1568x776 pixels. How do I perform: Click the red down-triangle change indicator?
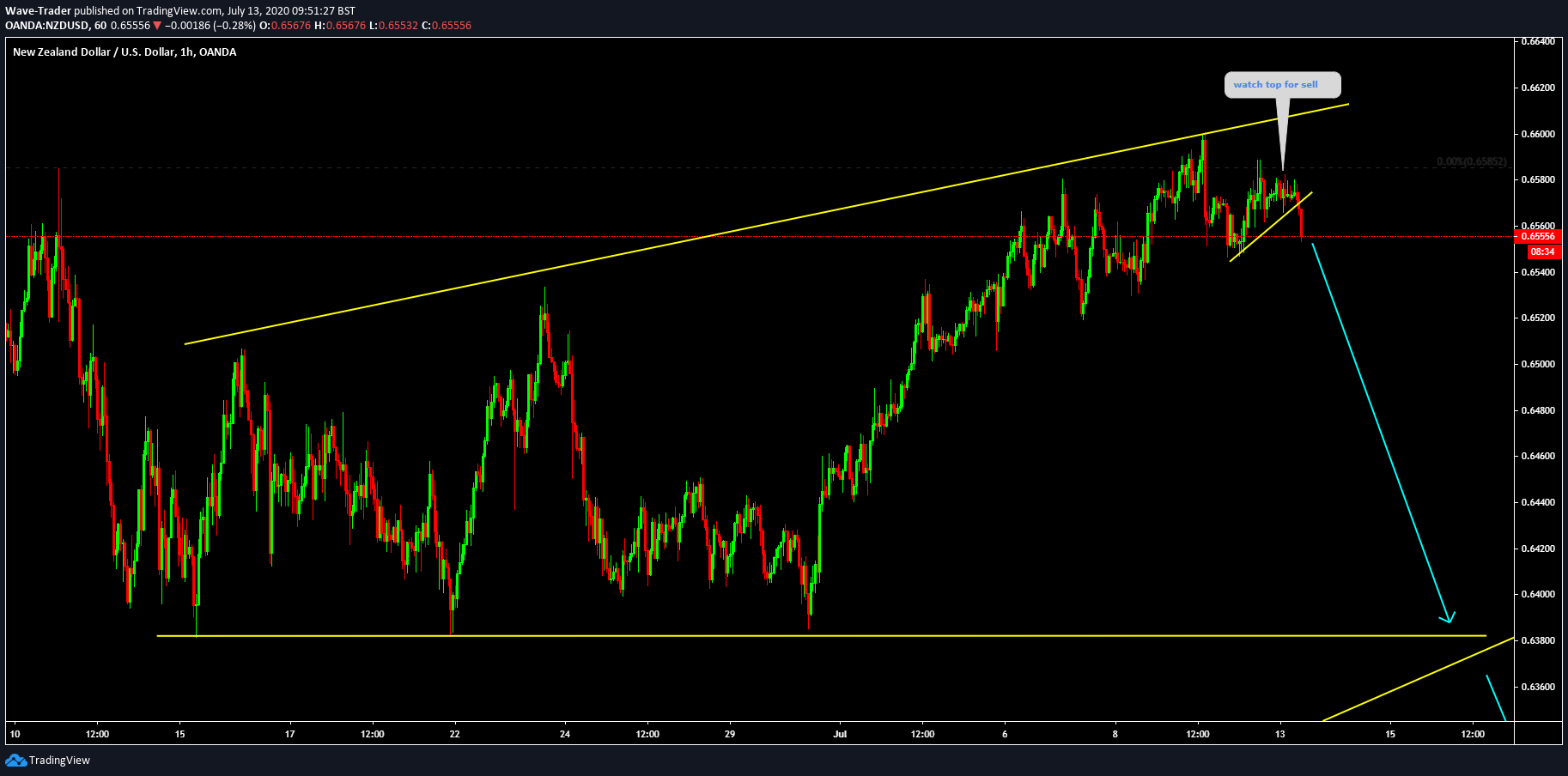pos(157,26)
